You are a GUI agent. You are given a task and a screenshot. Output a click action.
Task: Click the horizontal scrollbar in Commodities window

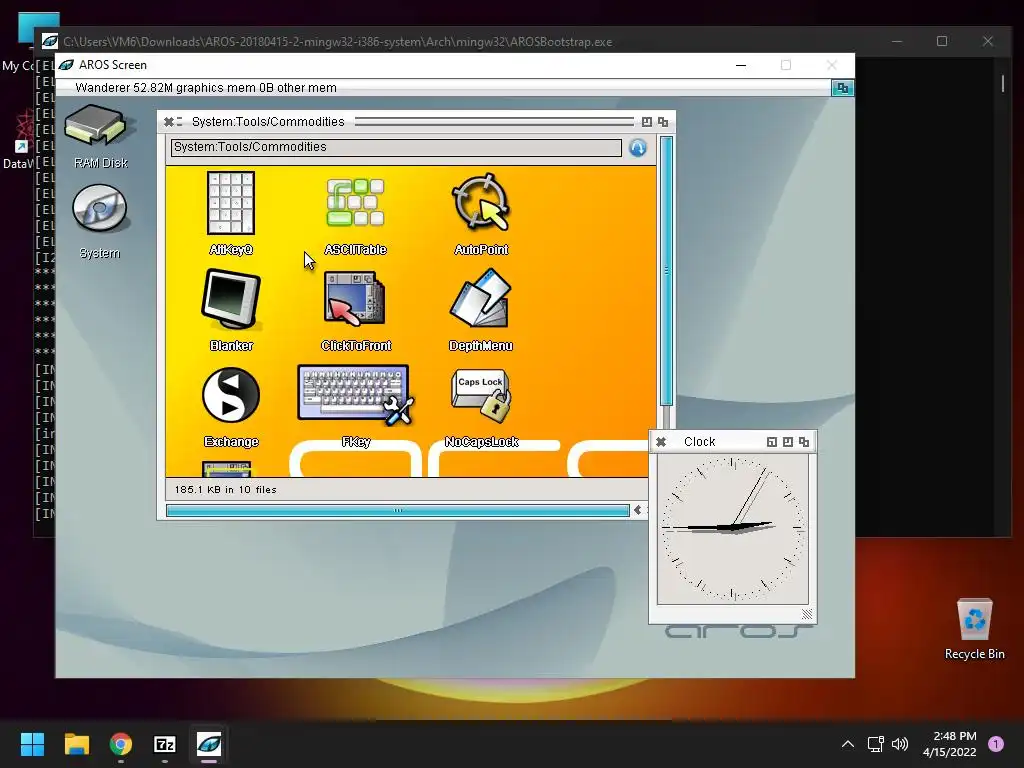(x=398, y=511)
